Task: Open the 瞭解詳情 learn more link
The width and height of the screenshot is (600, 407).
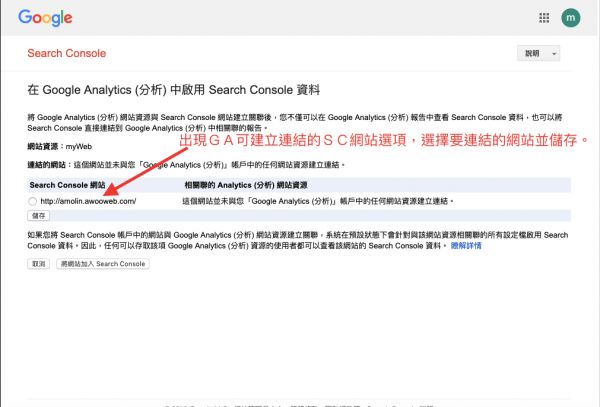Action: click(x=466, y=246)
